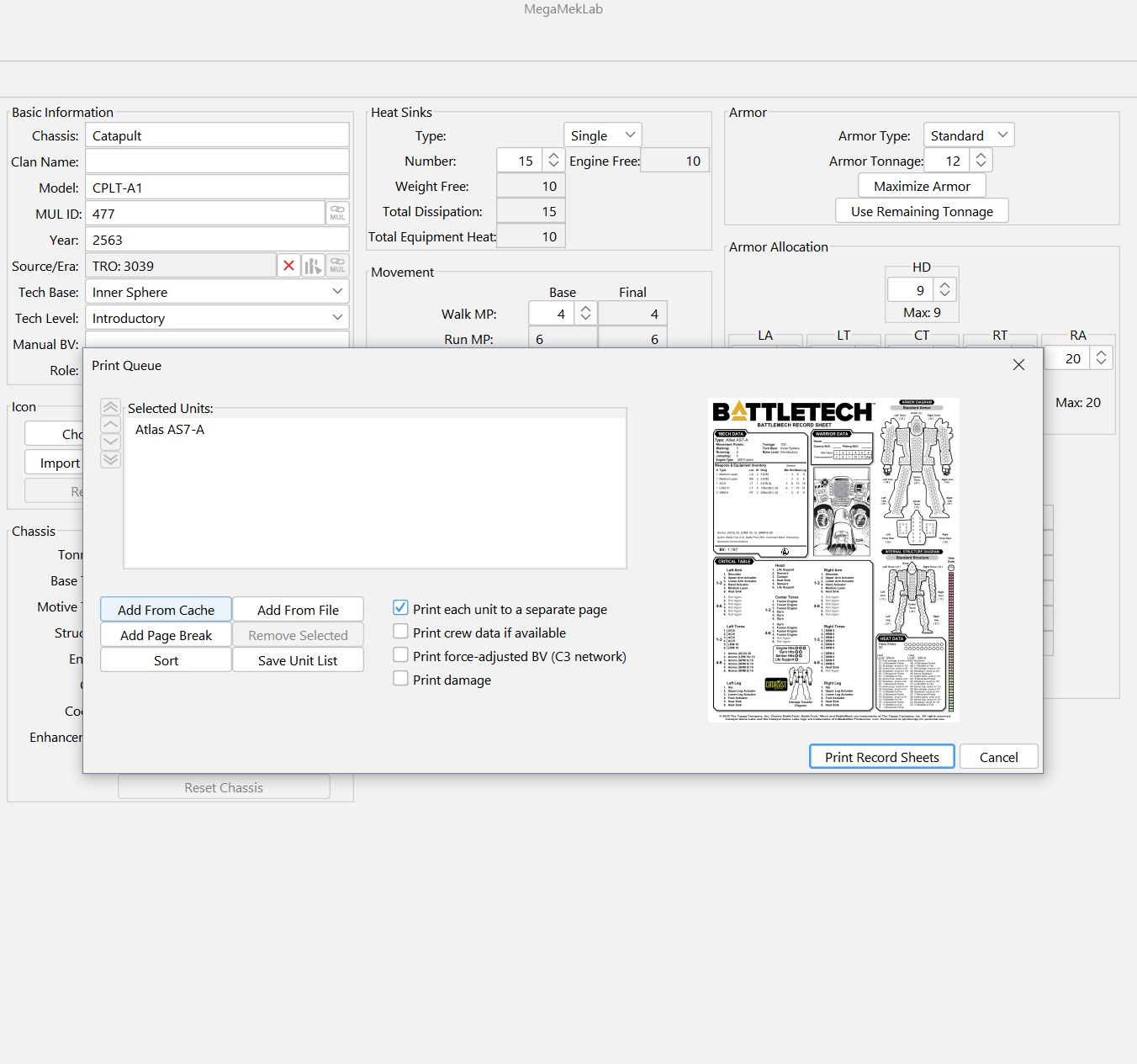
Task: Click the record sheet preview image
Action: 833,559
